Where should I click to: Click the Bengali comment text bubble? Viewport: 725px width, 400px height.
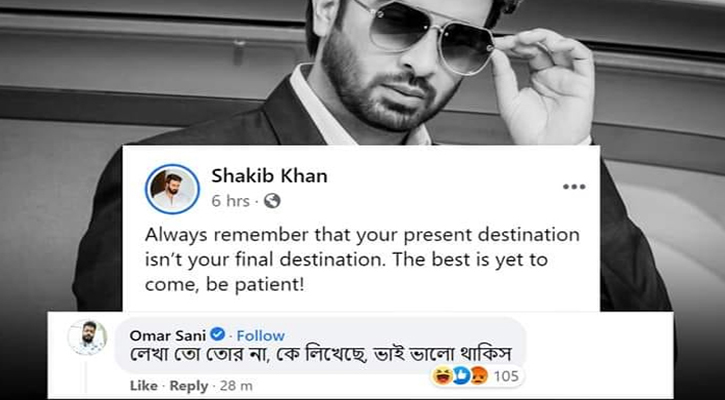pos(320,345)
